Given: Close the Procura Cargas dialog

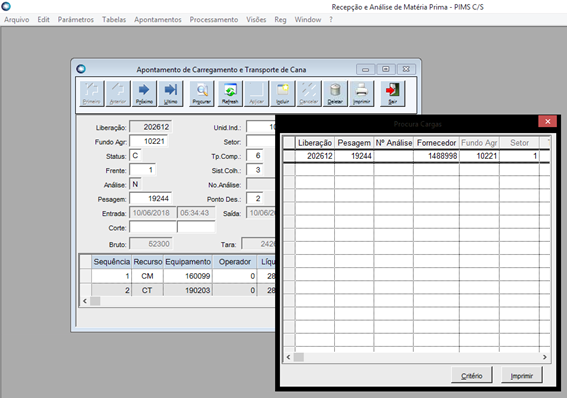Looking at the screenshot, I should click(547, 121).
